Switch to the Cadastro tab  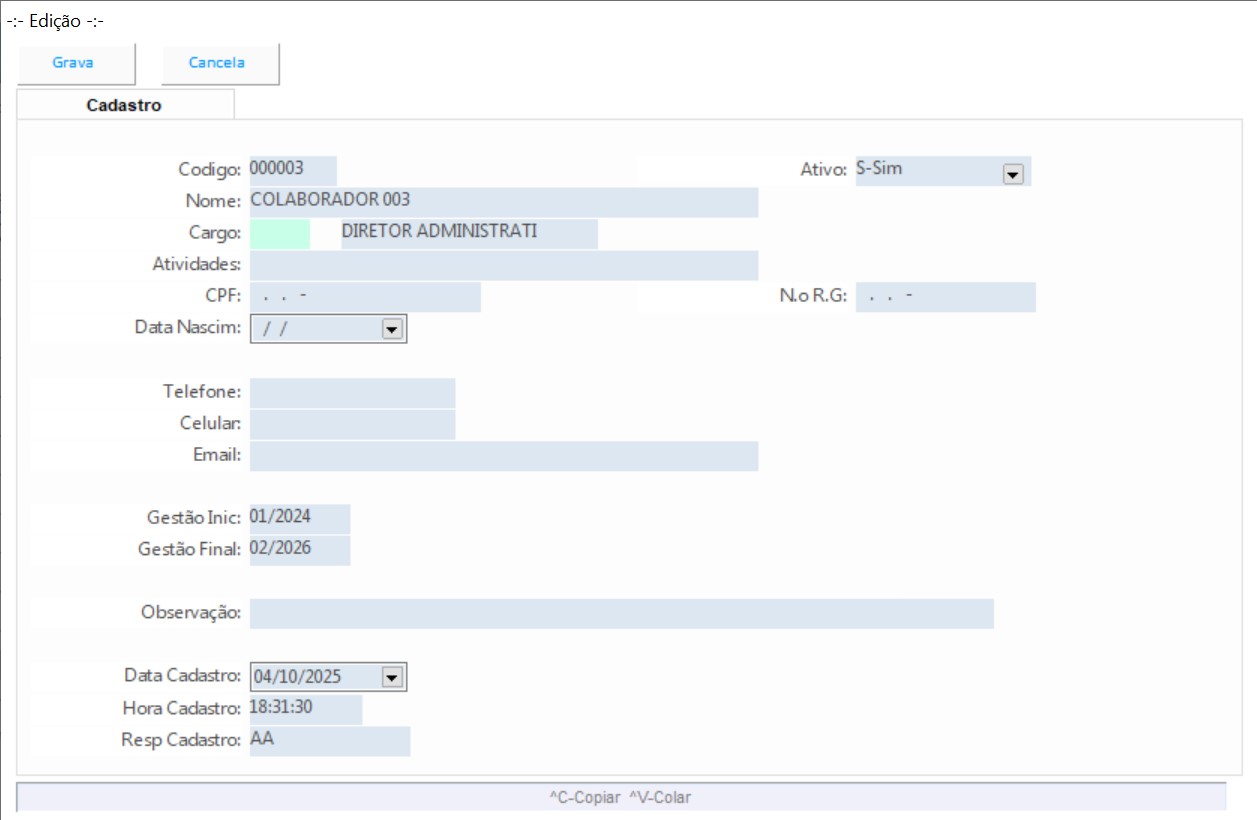click(x=124, y=105)
